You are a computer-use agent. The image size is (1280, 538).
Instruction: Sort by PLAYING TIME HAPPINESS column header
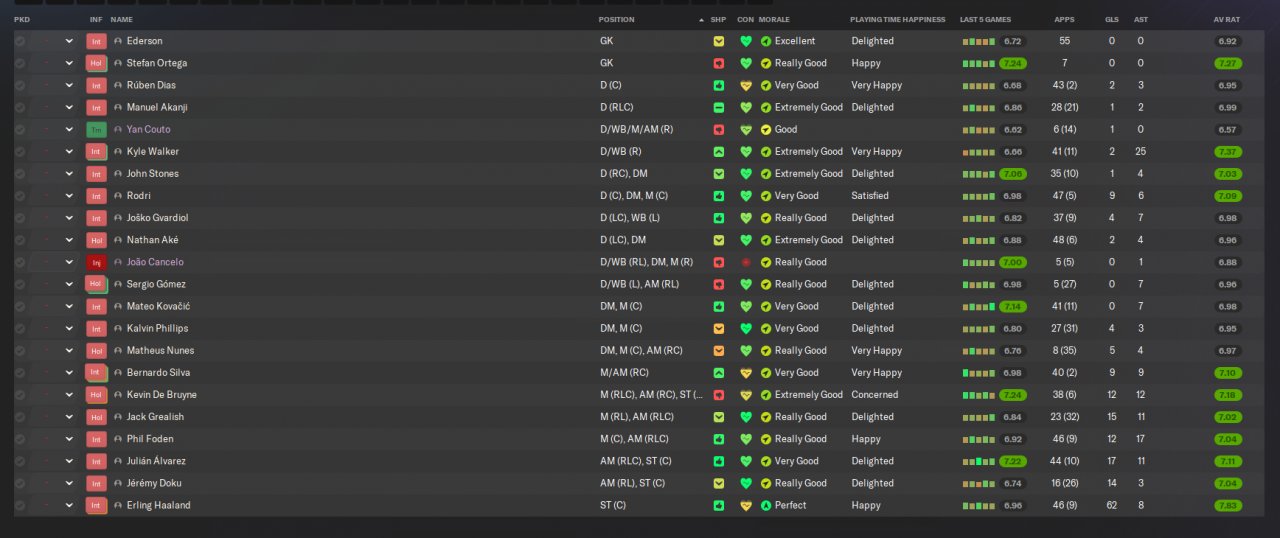pos(897,20)
